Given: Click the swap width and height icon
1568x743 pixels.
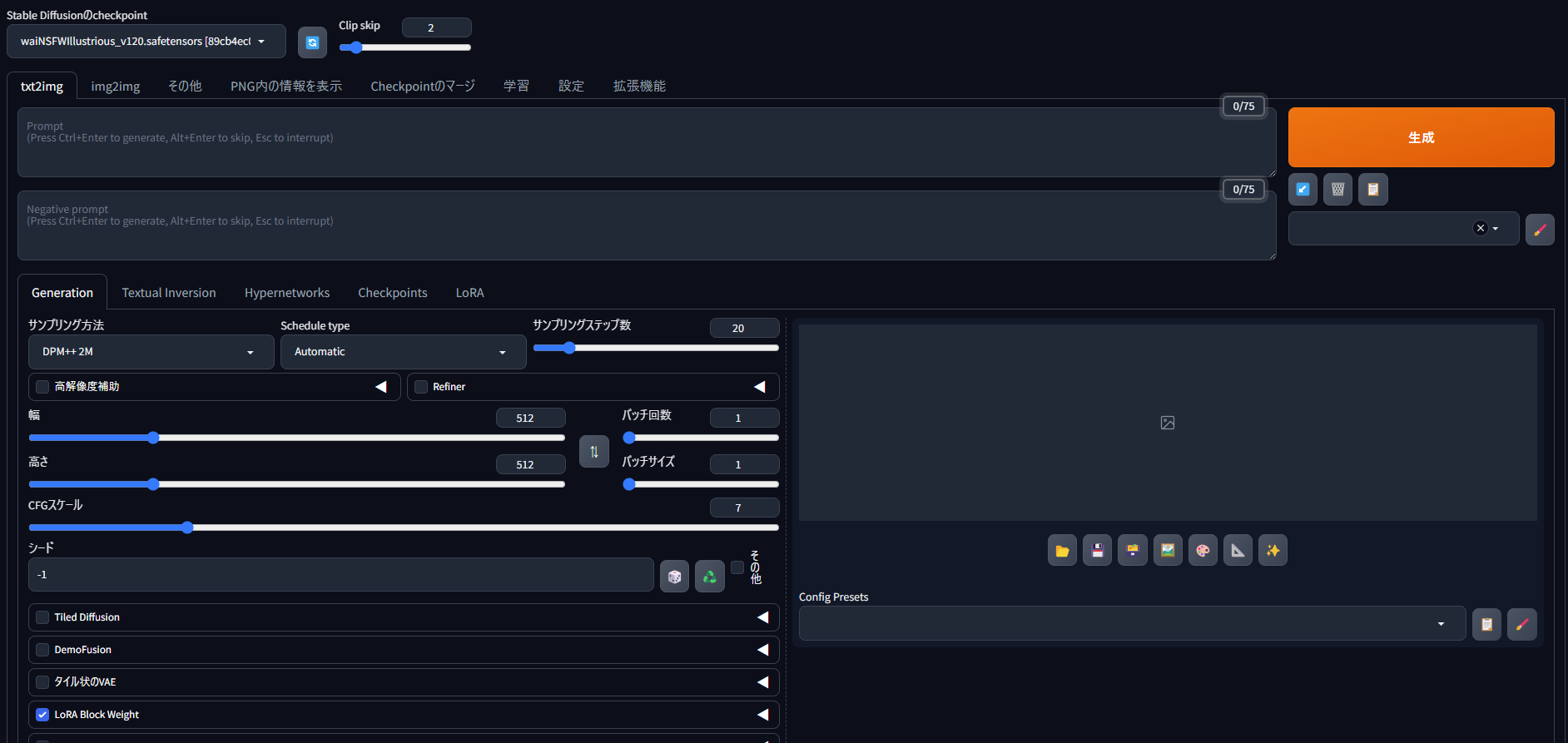Looking at the screenshot, I should pyautogui.click(x=594, y=452).
